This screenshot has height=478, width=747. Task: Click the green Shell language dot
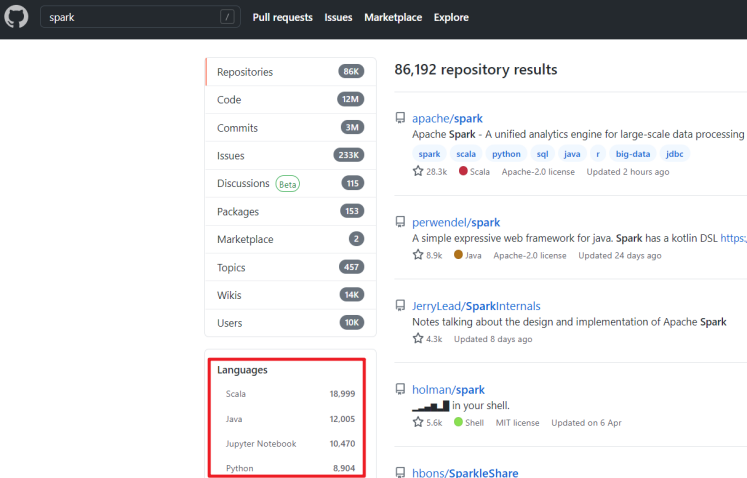[458, 422]
